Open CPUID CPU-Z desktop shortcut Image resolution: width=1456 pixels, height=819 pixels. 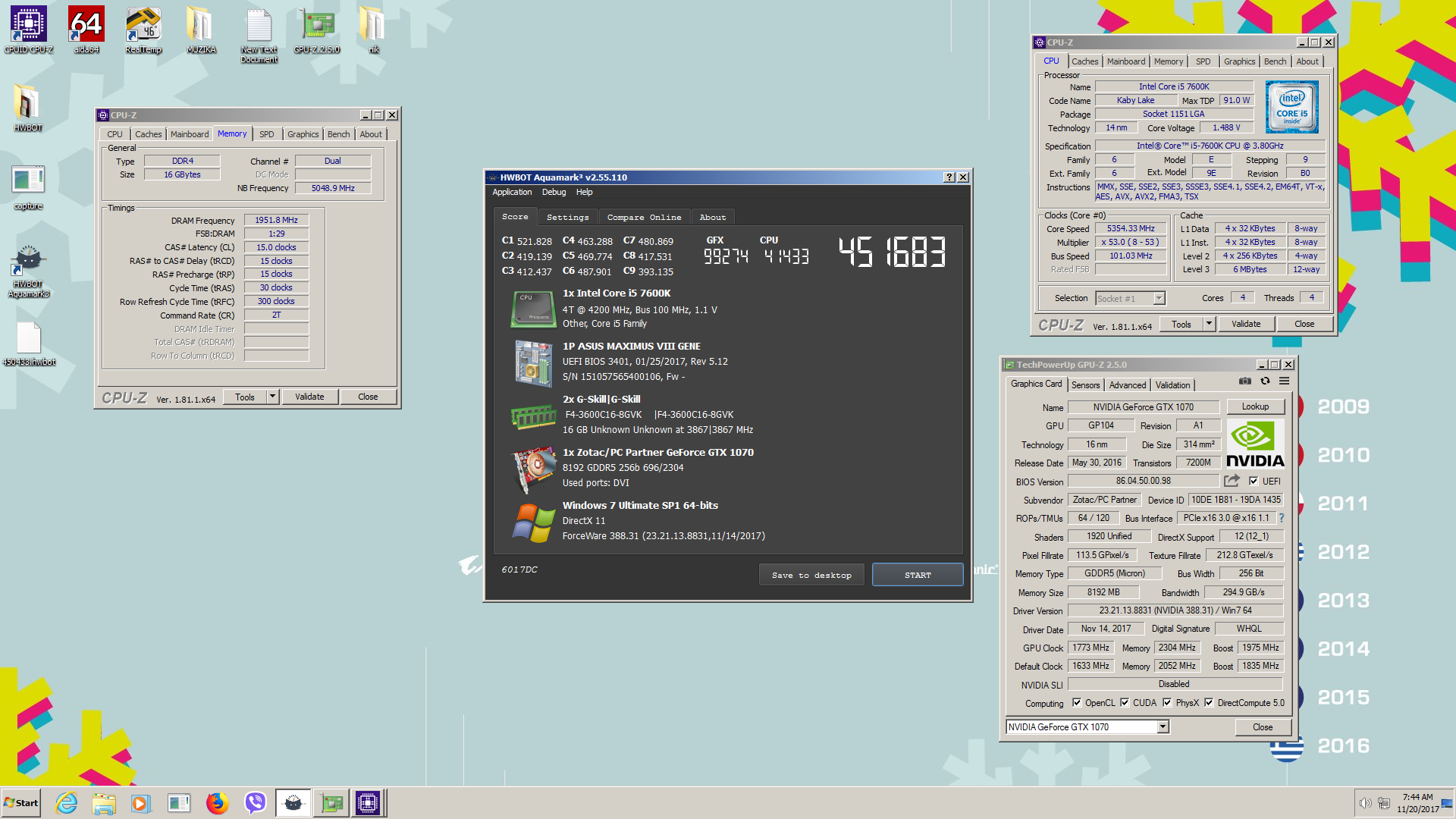tap(29, 30)
